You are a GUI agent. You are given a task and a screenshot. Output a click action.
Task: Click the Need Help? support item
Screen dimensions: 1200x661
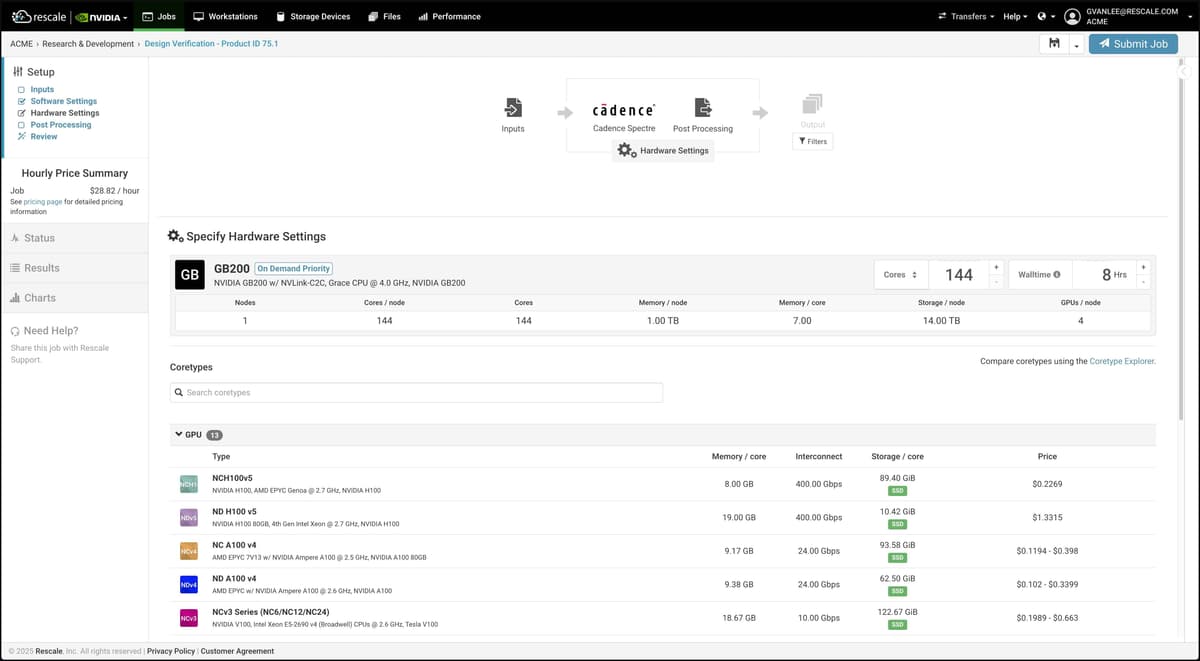pyautogui.click(x=44, y=331)
